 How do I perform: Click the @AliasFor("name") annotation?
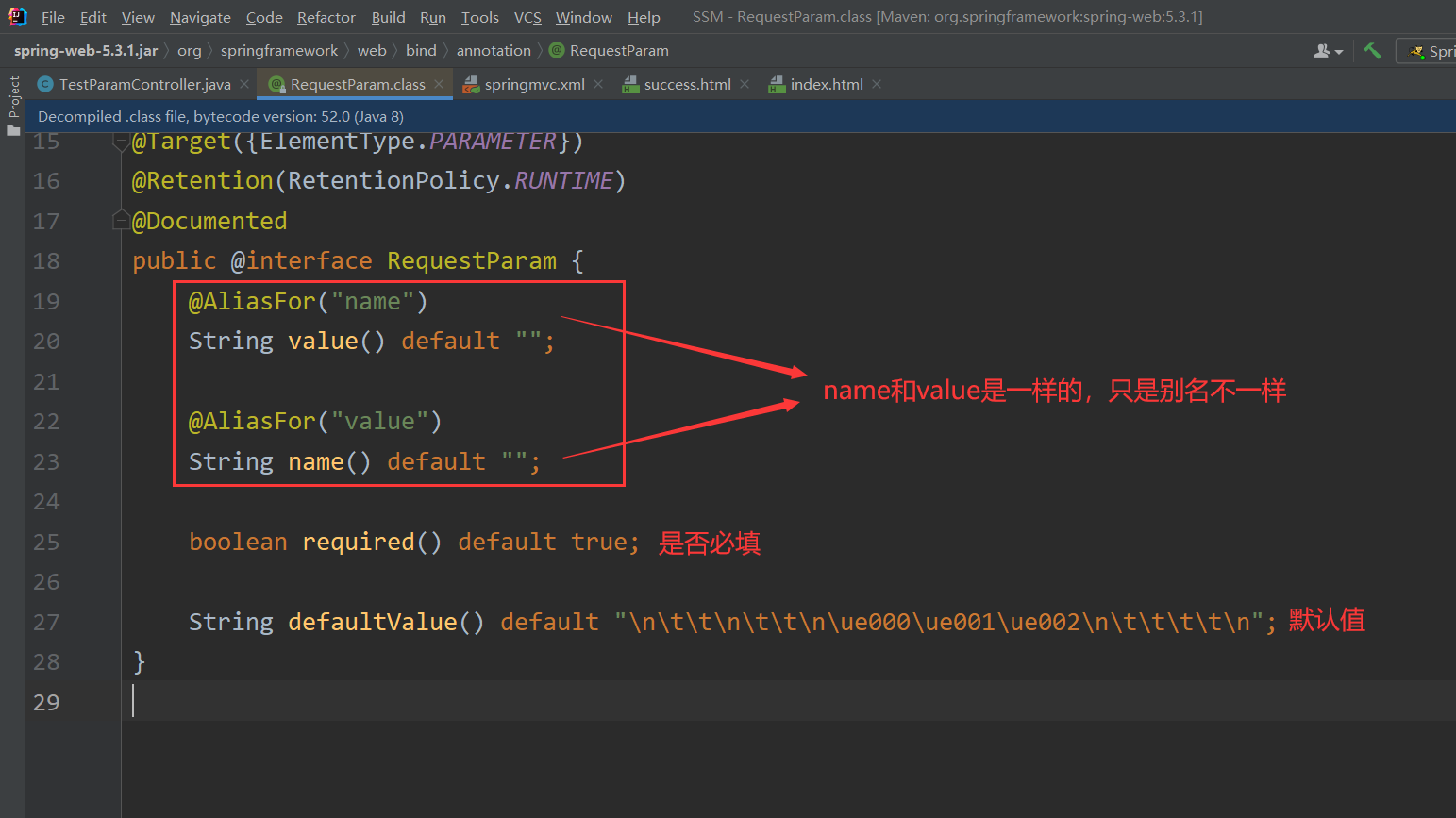[x=309, y=301]
